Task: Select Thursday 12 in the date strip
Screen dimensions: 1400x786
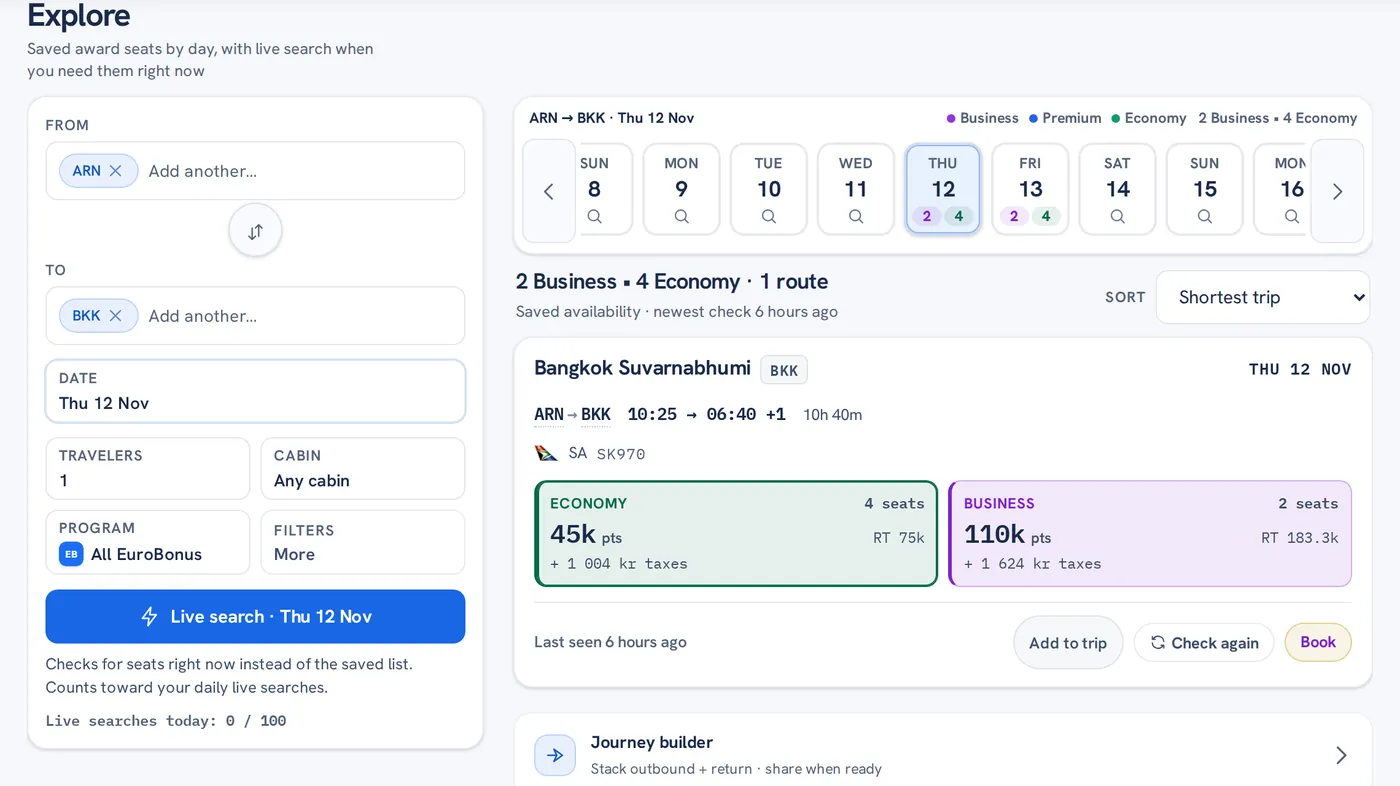Action: coord(943,189)
